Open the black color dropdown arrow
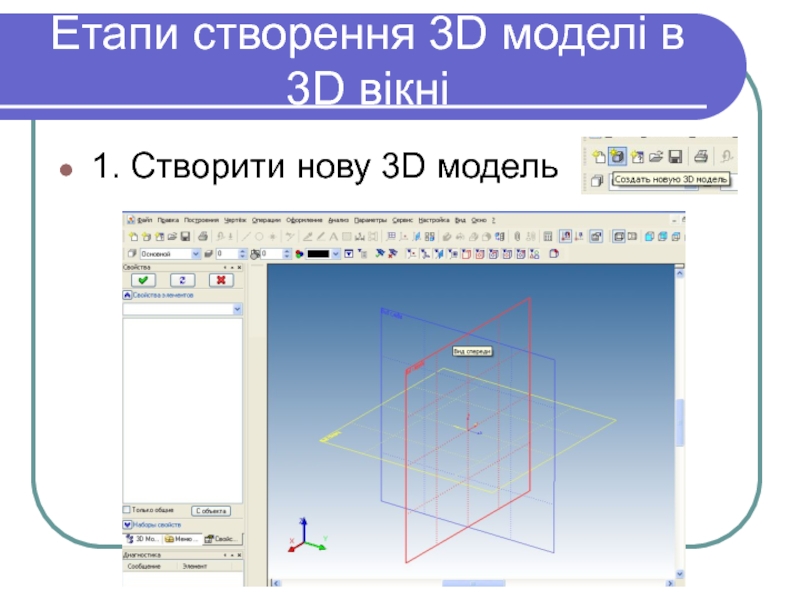The image size is (800, 600). pos(336,254)
